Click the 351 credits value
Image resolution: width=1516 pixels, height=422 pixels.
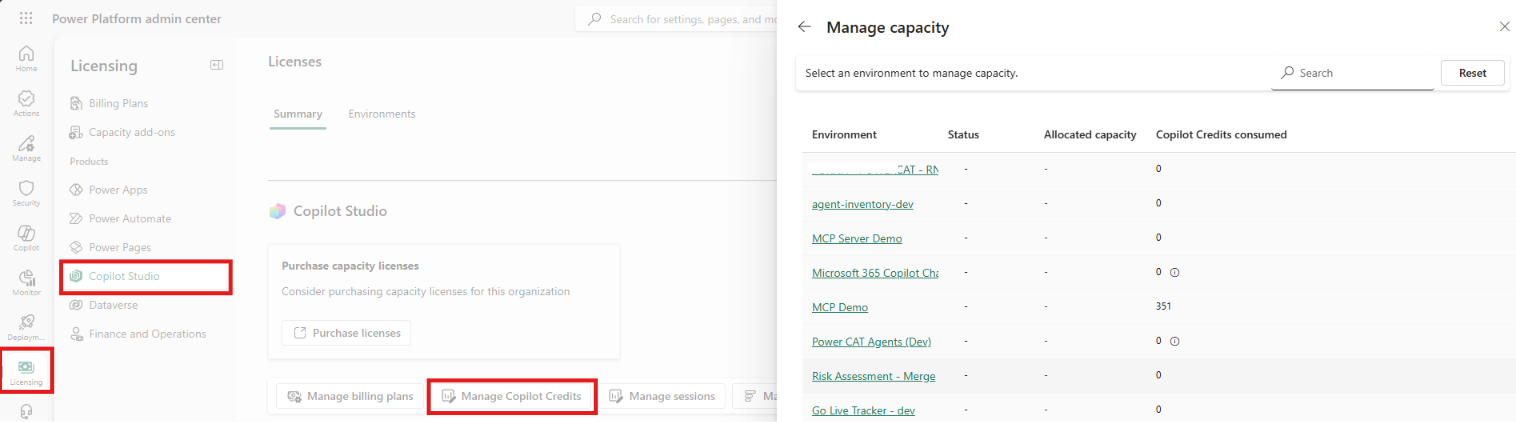point(1163,306)
